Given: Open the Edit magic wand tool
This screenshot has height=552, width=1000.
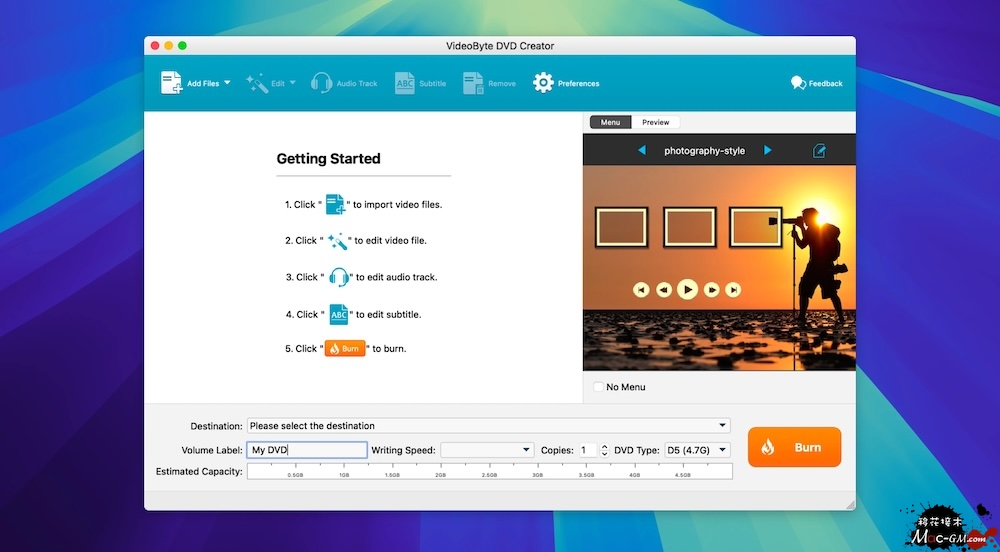Looking at the screenshot, I should tap(256, 83).
